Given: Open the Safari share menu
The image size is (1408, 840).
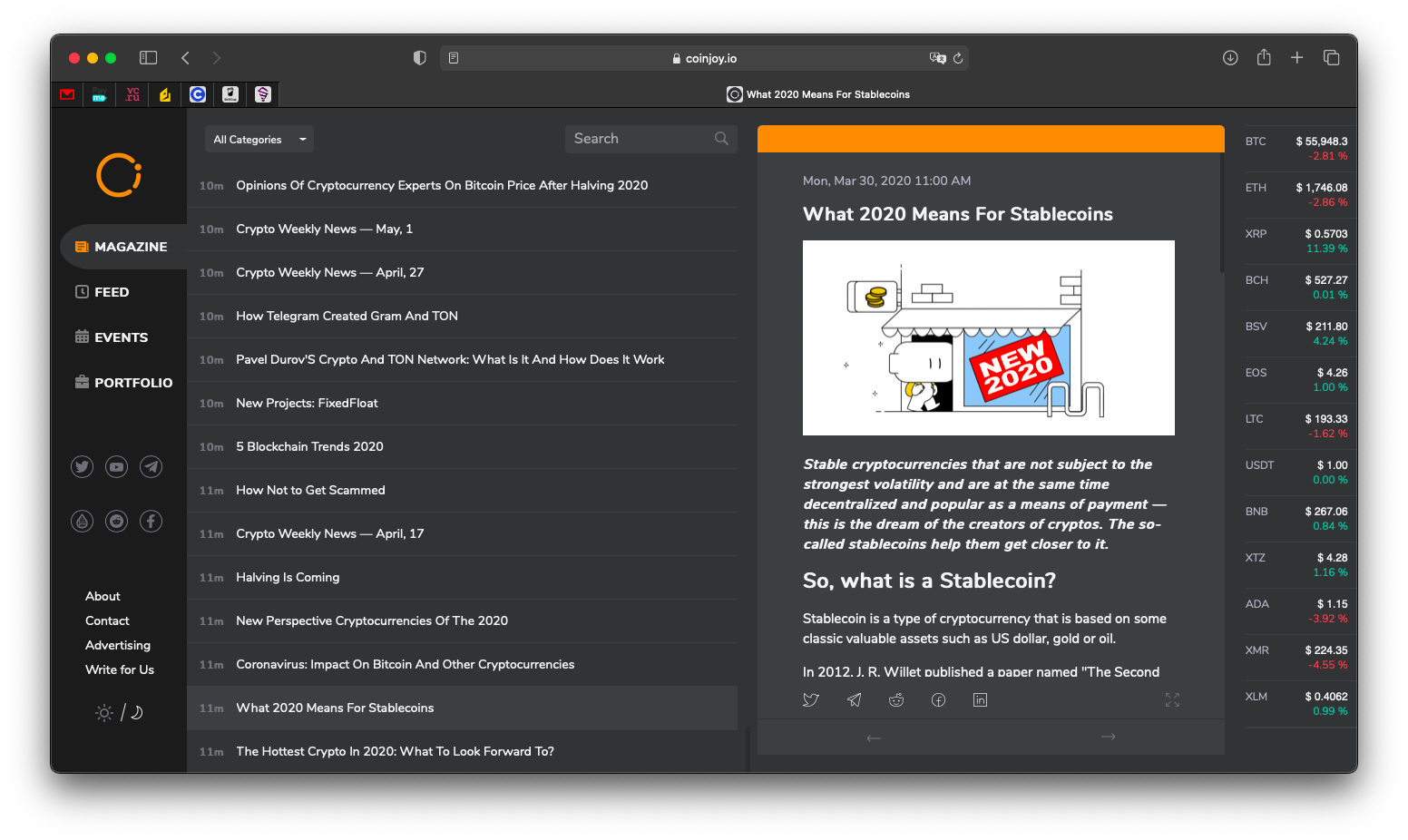Looking at the screenshot, I should click(x=1264, y=58).
